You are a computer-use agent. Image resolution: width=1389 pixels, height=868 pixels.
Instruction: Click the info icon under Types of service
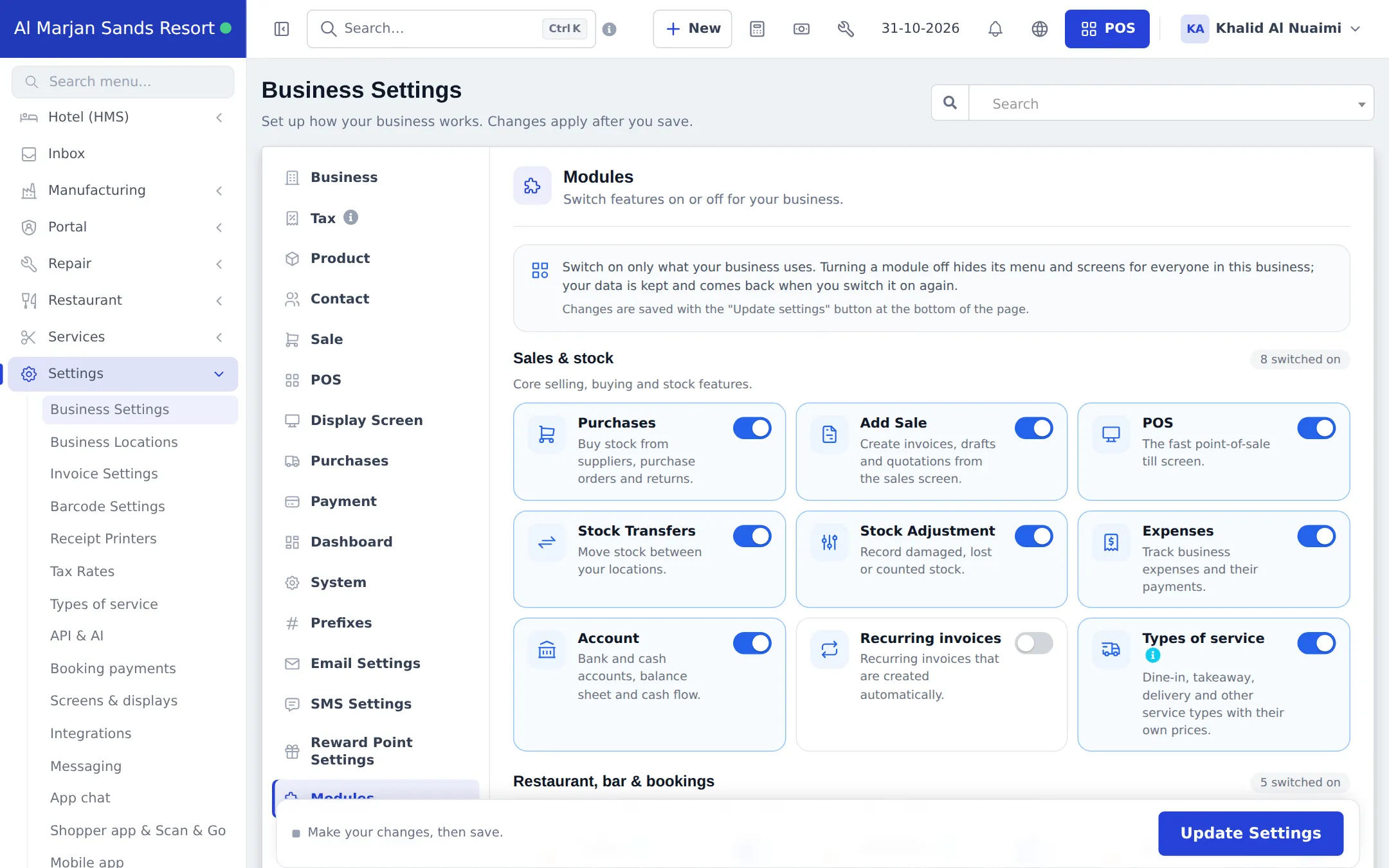pyautogui.click(x=1152, y=655)
